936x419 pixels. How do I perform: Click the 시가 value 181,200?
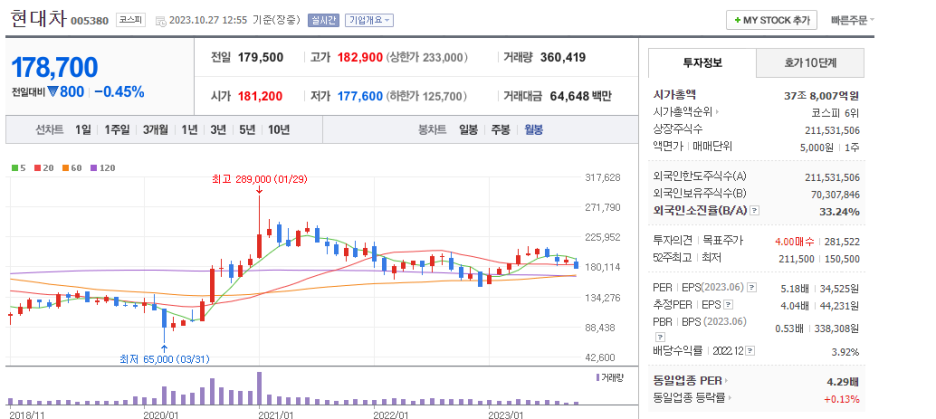(260, 95)
